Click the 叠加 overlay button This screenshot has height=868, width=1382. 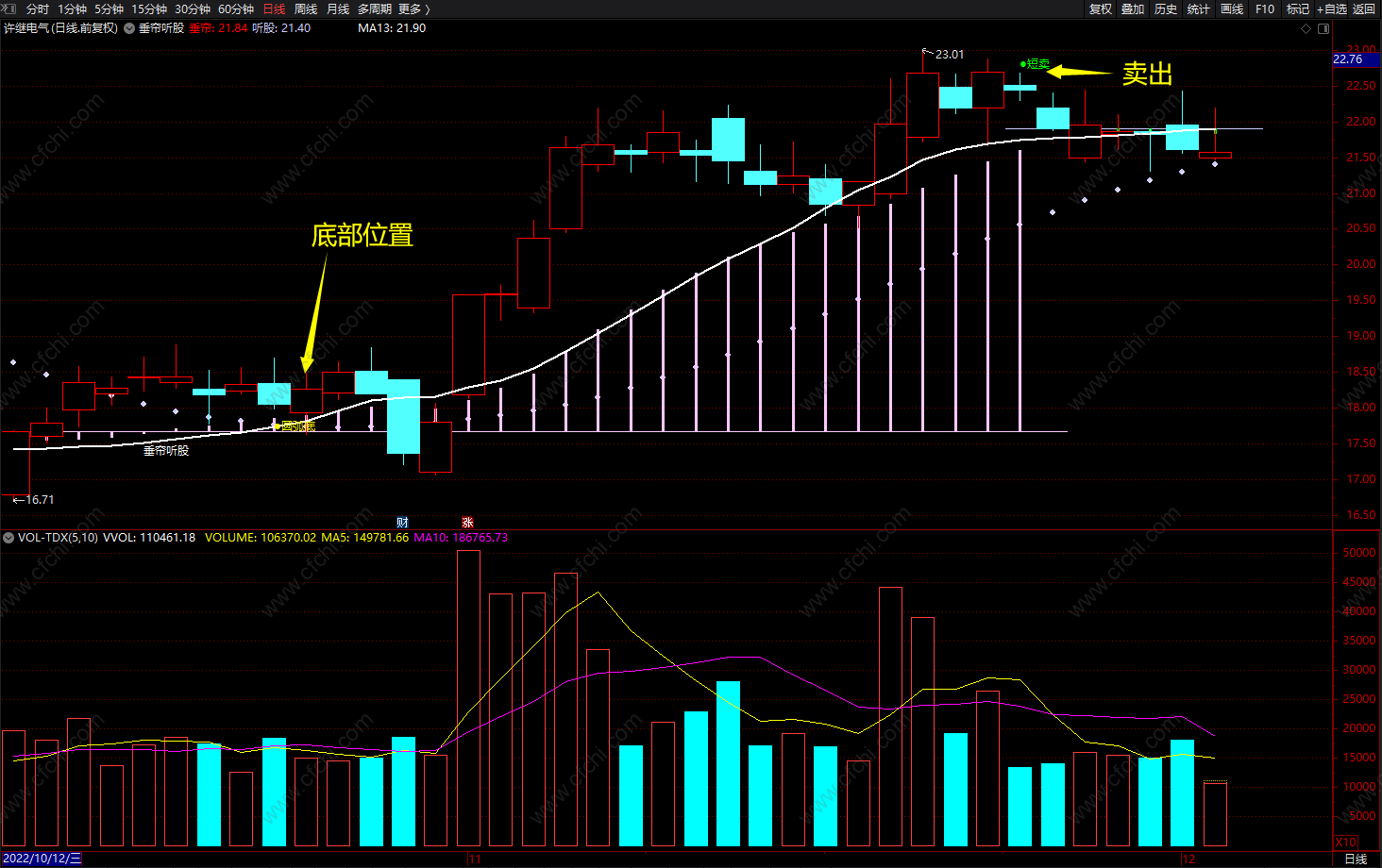point(1133,9)
